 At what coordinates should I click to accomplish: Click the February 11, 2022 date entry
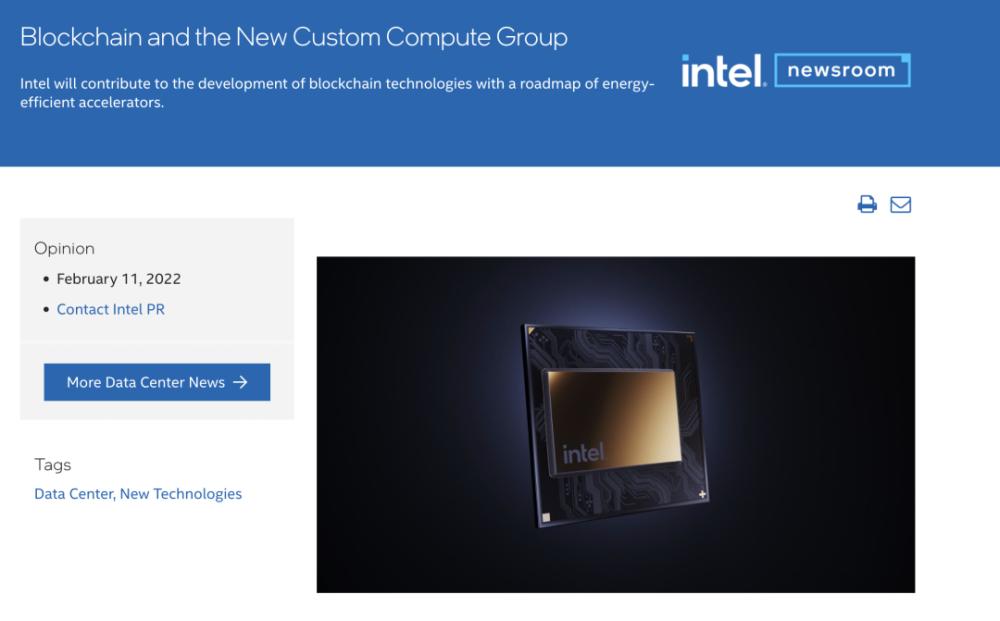tap(119, 279)
